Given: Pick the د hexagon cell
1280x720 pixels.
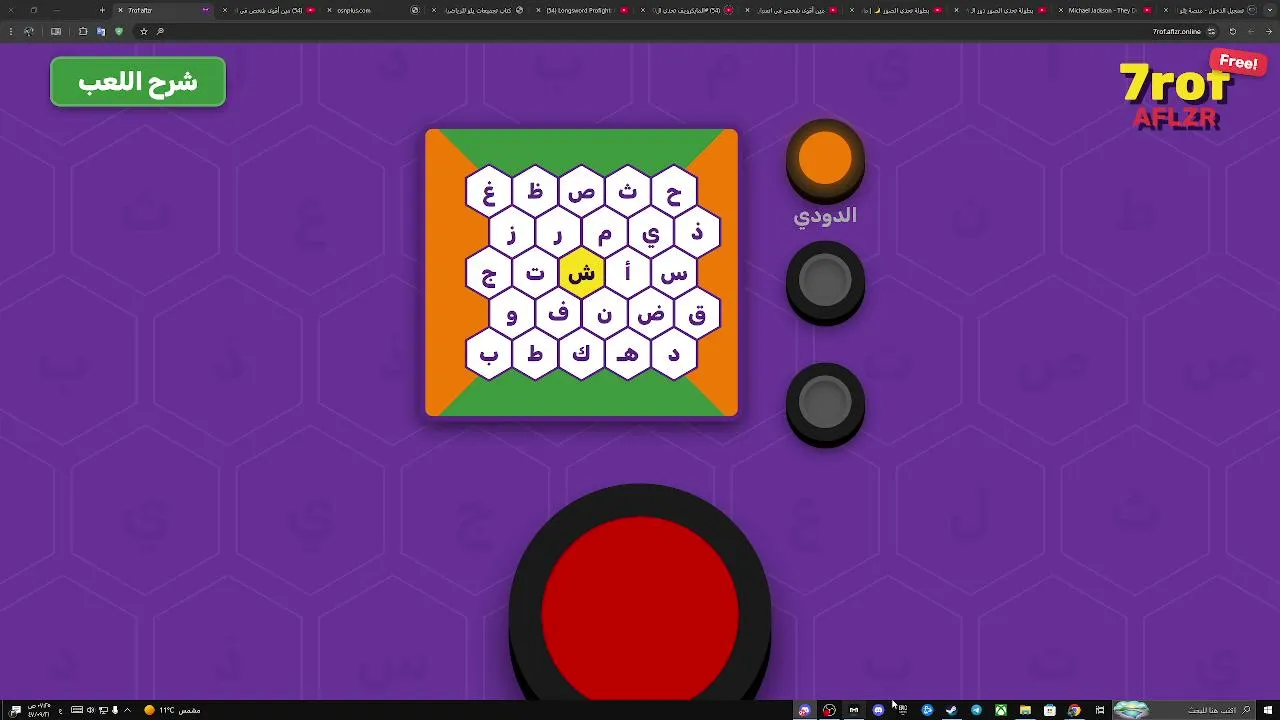Looking at the screenshot, I should coord(674,355).
